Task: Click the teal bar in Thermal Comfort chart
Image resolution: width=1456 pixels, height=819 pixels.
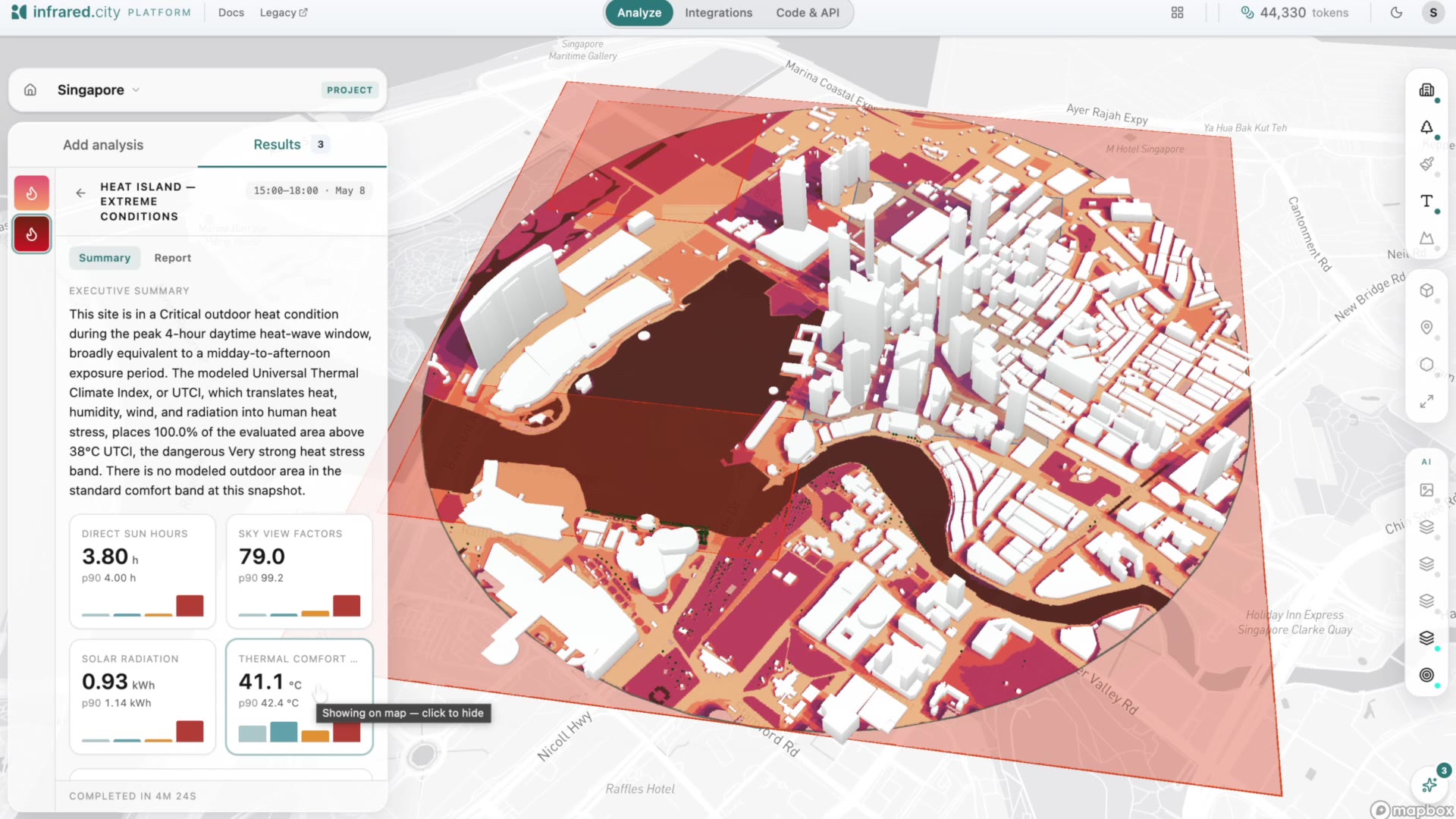Action: 284,732
